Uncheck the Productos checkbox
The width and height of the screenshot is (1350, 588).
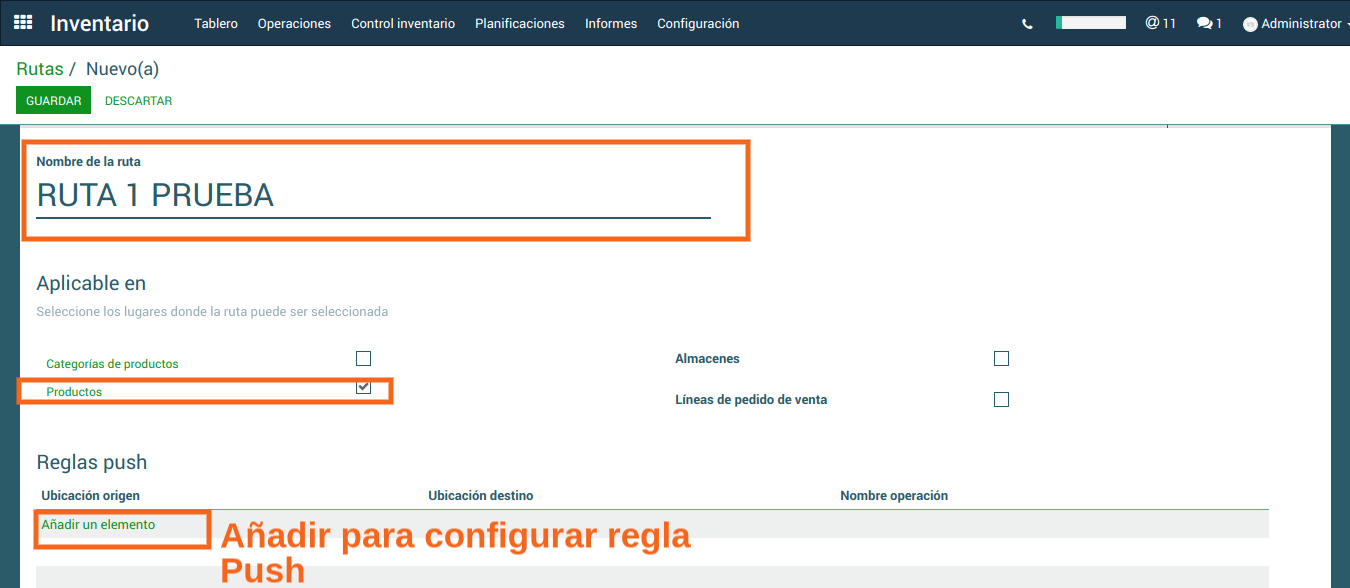[363, 387]
